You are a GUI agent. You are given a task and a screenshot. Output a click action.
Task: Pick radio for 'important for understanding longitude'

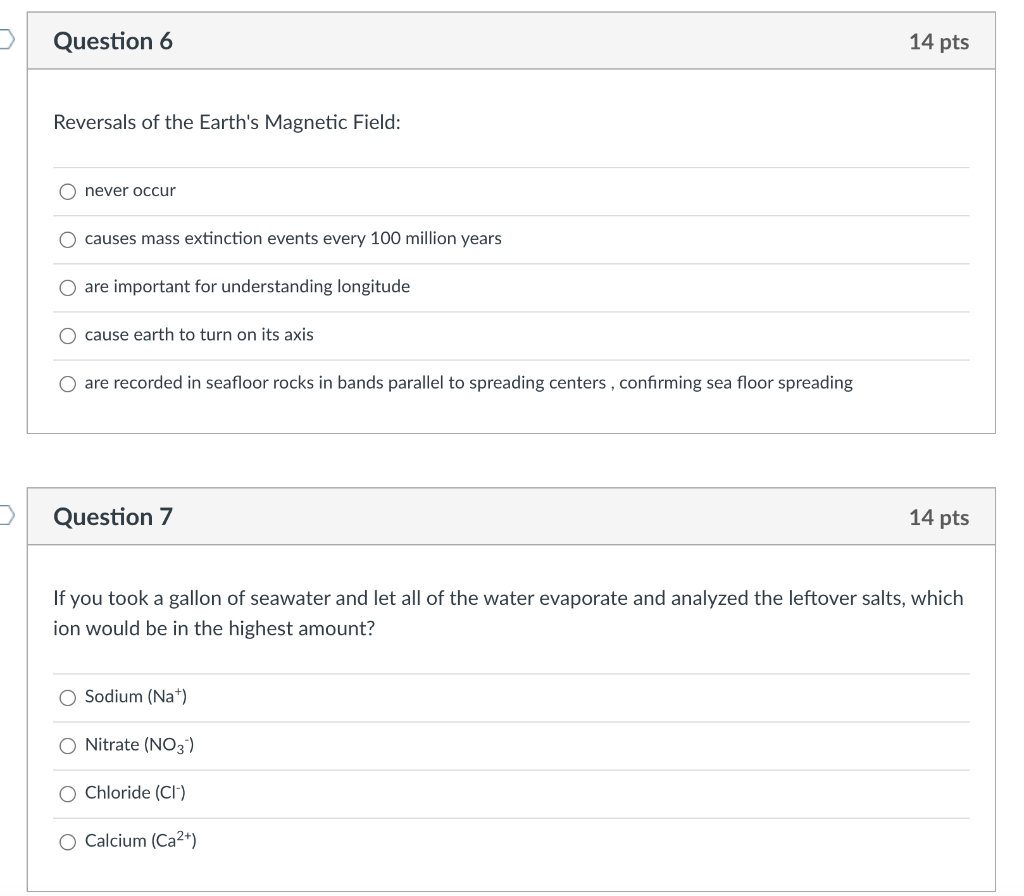tap(67, 287)
